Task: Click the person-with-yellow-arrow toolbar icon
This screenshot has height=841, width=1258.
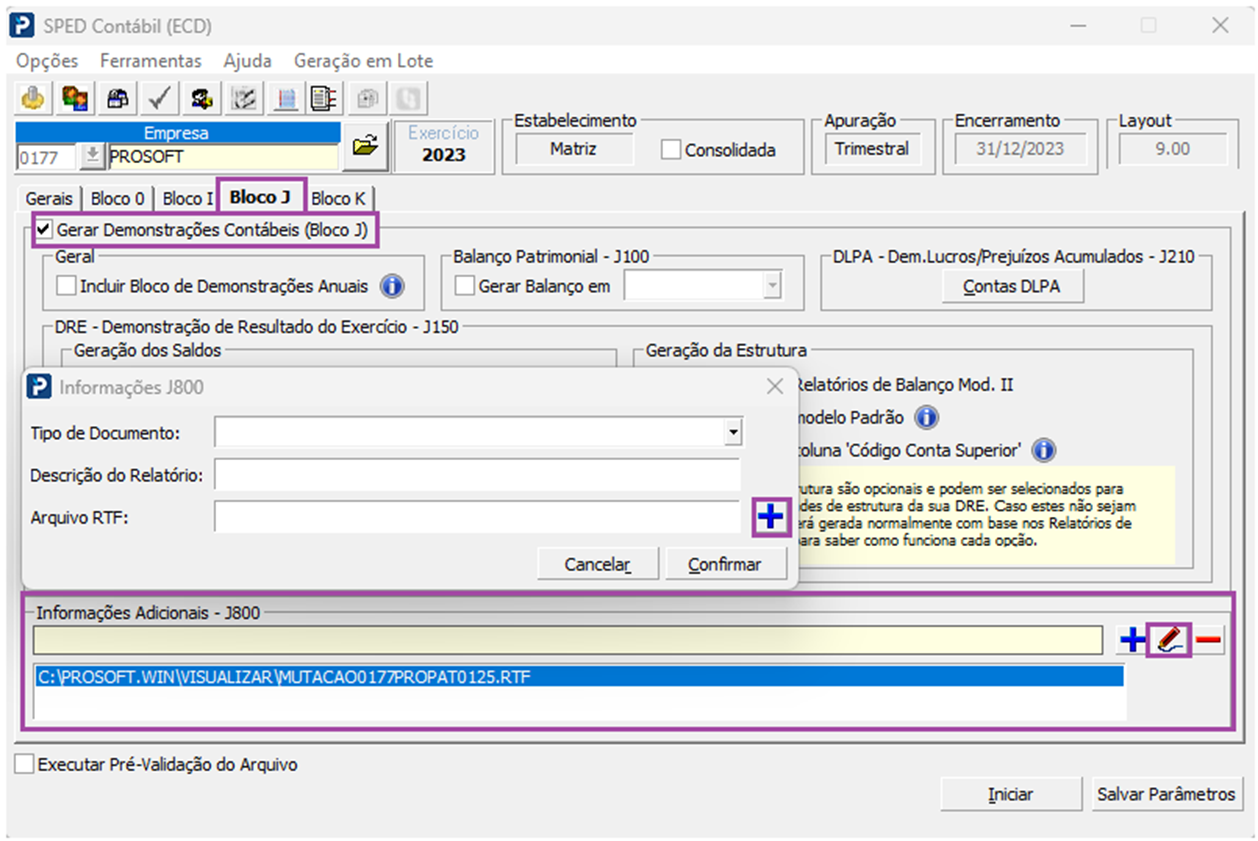Action: (x=201, y=98)
